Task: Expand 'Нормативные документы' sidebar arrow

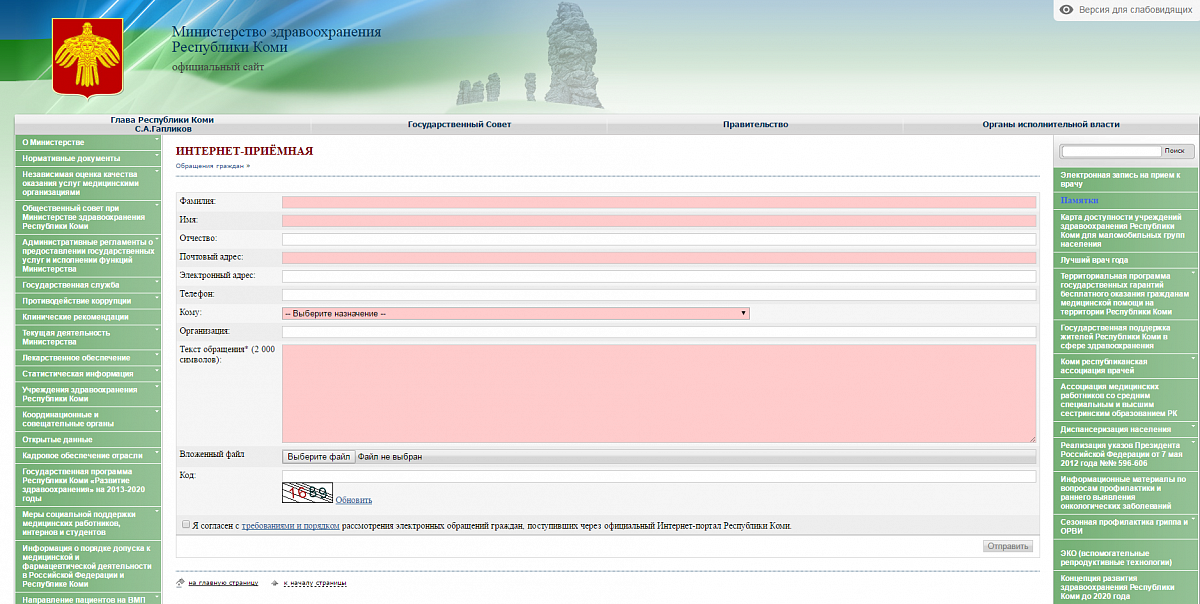Action: (157, 155)
